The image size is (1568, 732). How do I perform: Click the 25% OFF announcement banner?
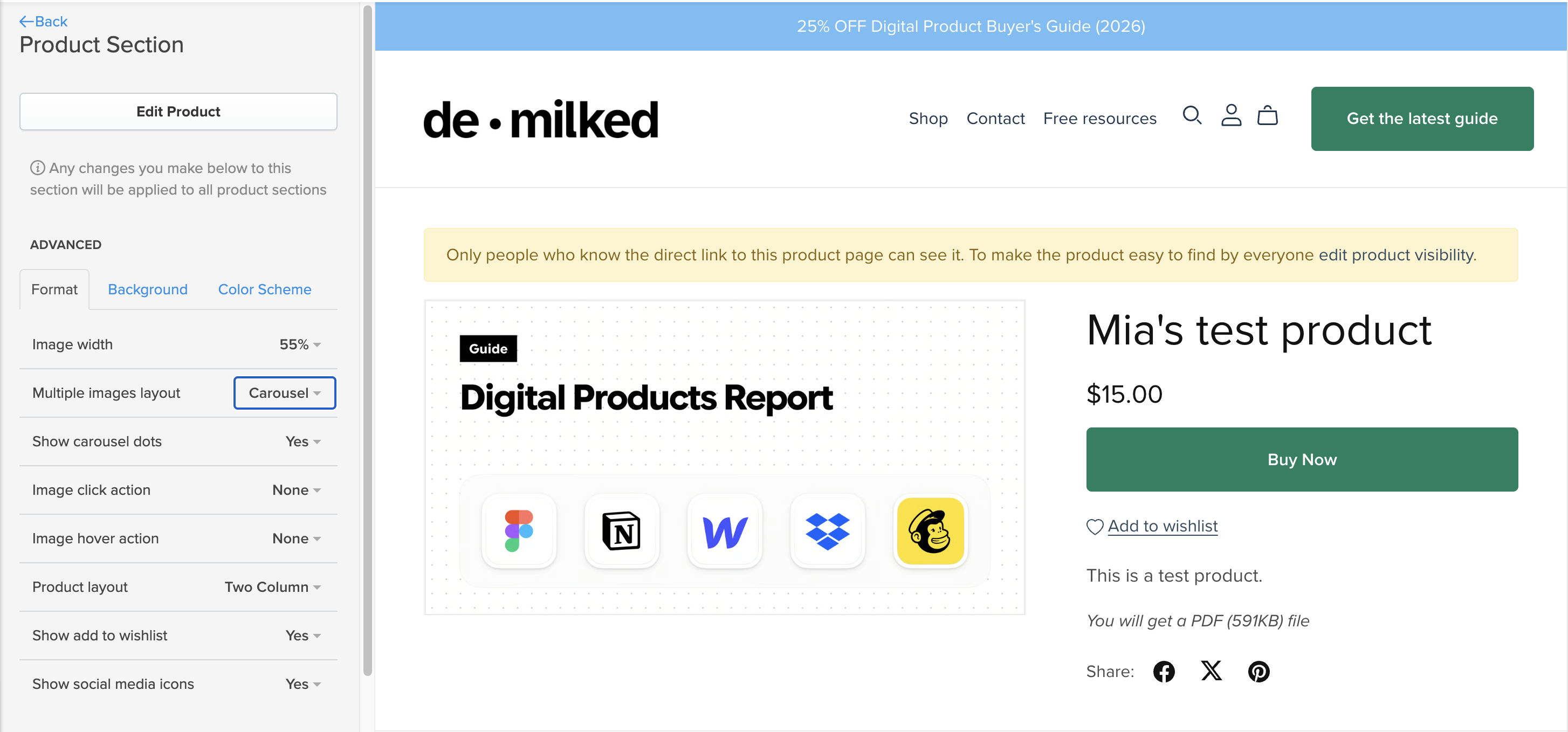[971, 26]
